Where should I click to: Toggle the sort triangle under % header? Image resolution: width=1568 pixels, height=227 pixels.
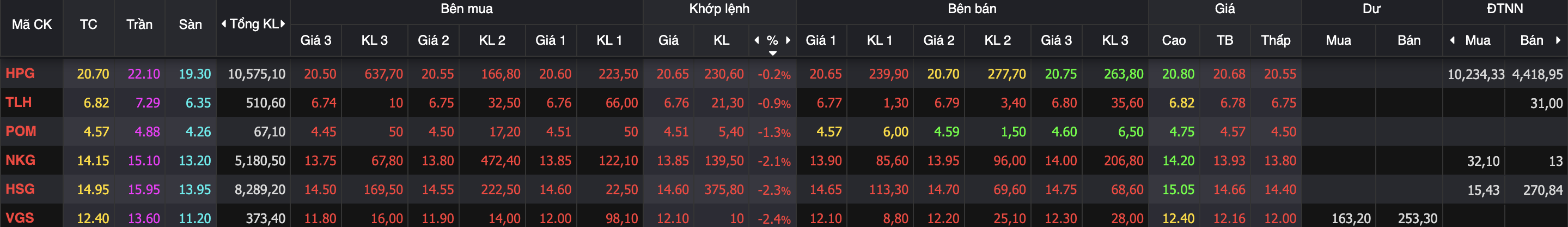[x=772, y=53]
